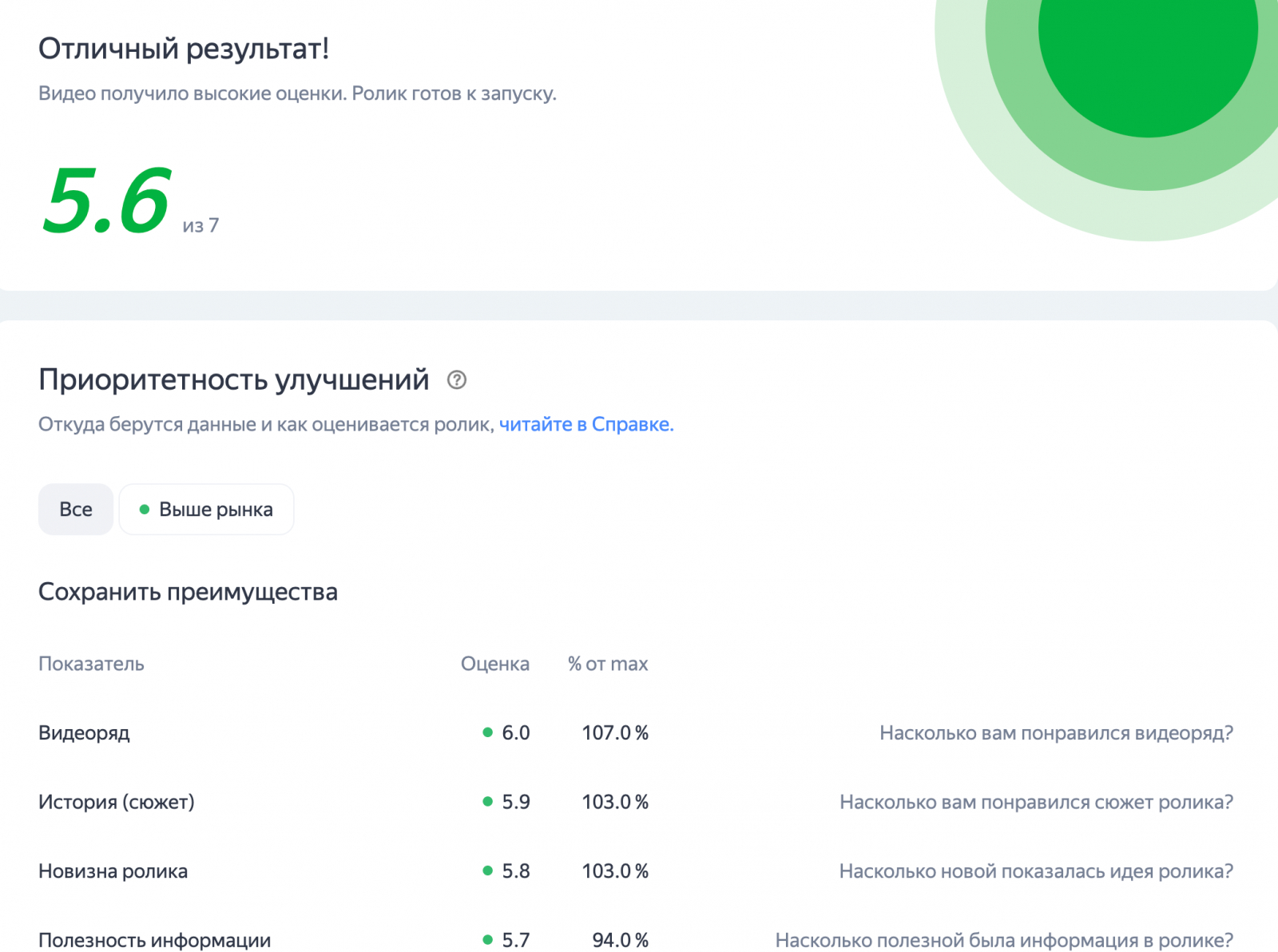Select the История (сюжет) row label
The width and height of the screenshot is (1278, 952).
point(117,802)
